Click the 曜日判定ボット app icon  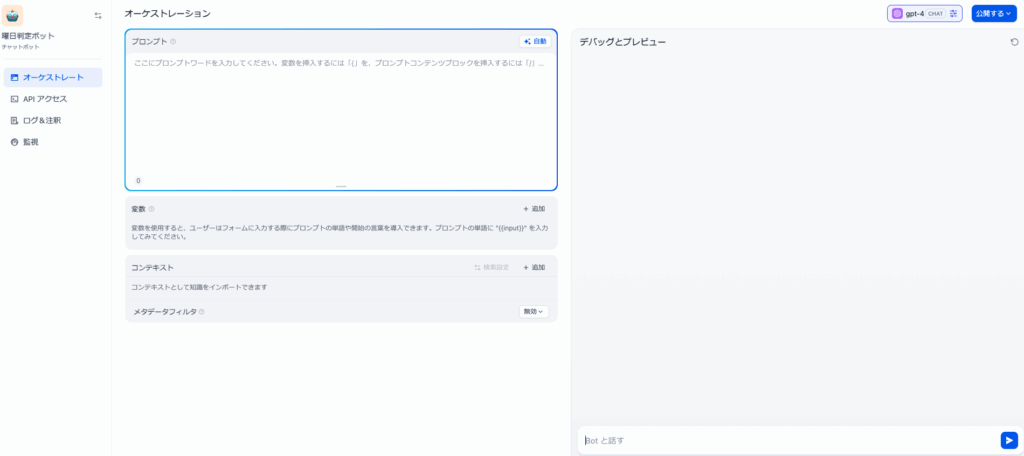coord(13,14)
